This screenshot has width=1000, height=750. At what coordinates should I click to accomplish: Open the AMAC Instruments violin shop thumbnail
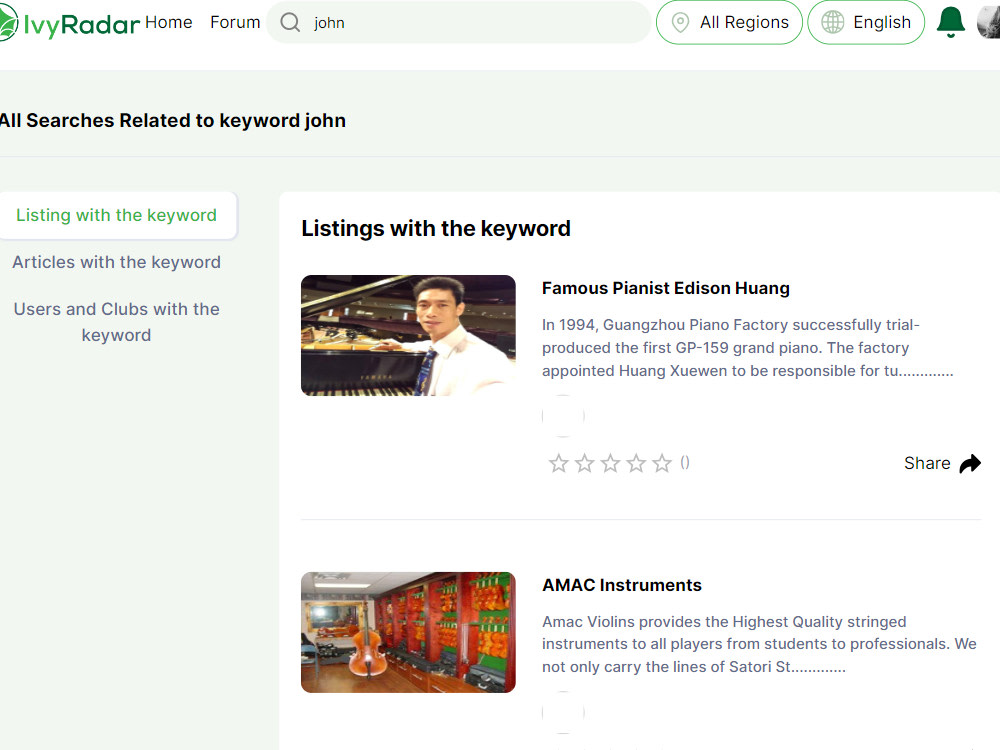tap(408, 632)
